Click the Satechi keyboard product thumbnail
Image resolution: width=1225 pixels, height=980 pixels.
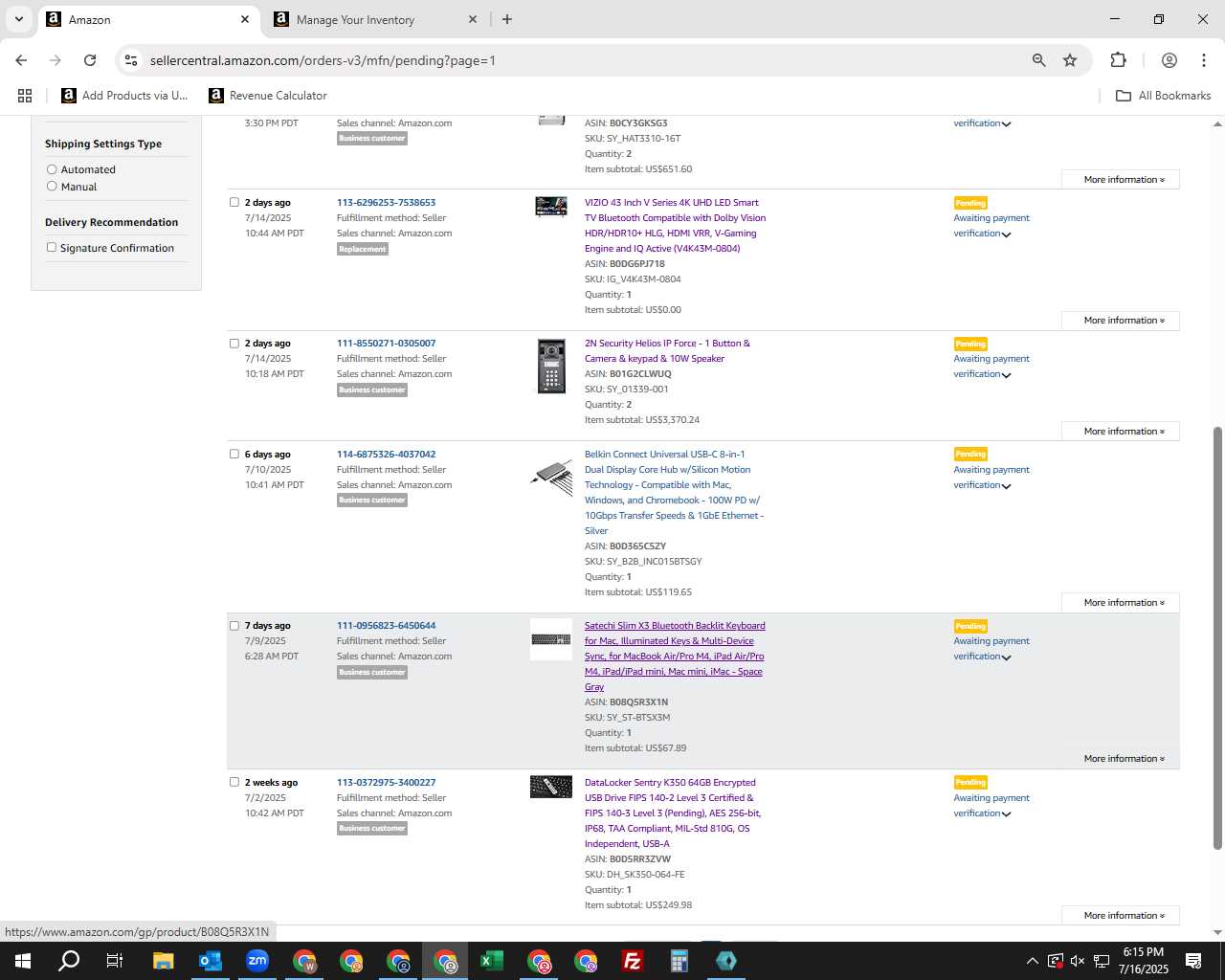coord(551,639)
